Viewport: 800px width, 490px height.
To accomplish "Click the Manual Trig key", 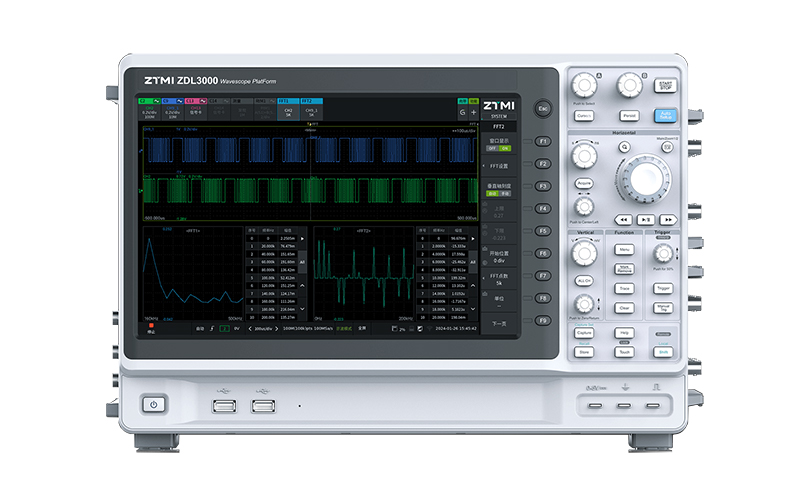I will [663, 308].
